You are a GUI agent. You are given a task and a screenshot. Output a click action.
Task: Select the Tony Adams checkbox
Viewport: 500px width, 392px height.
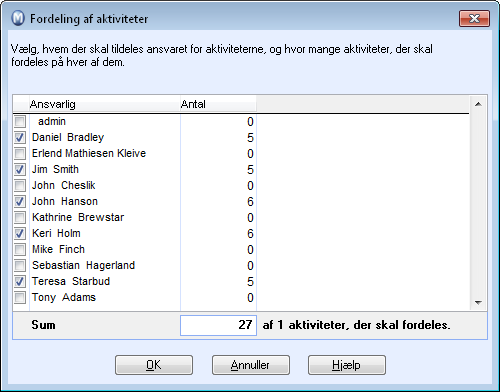pyautogui.click(x=20, y=297)
